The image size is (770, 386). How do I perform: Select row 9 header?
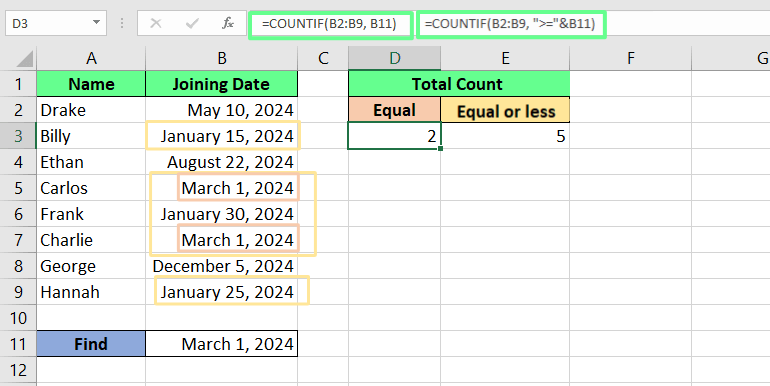tap(18, 292)
